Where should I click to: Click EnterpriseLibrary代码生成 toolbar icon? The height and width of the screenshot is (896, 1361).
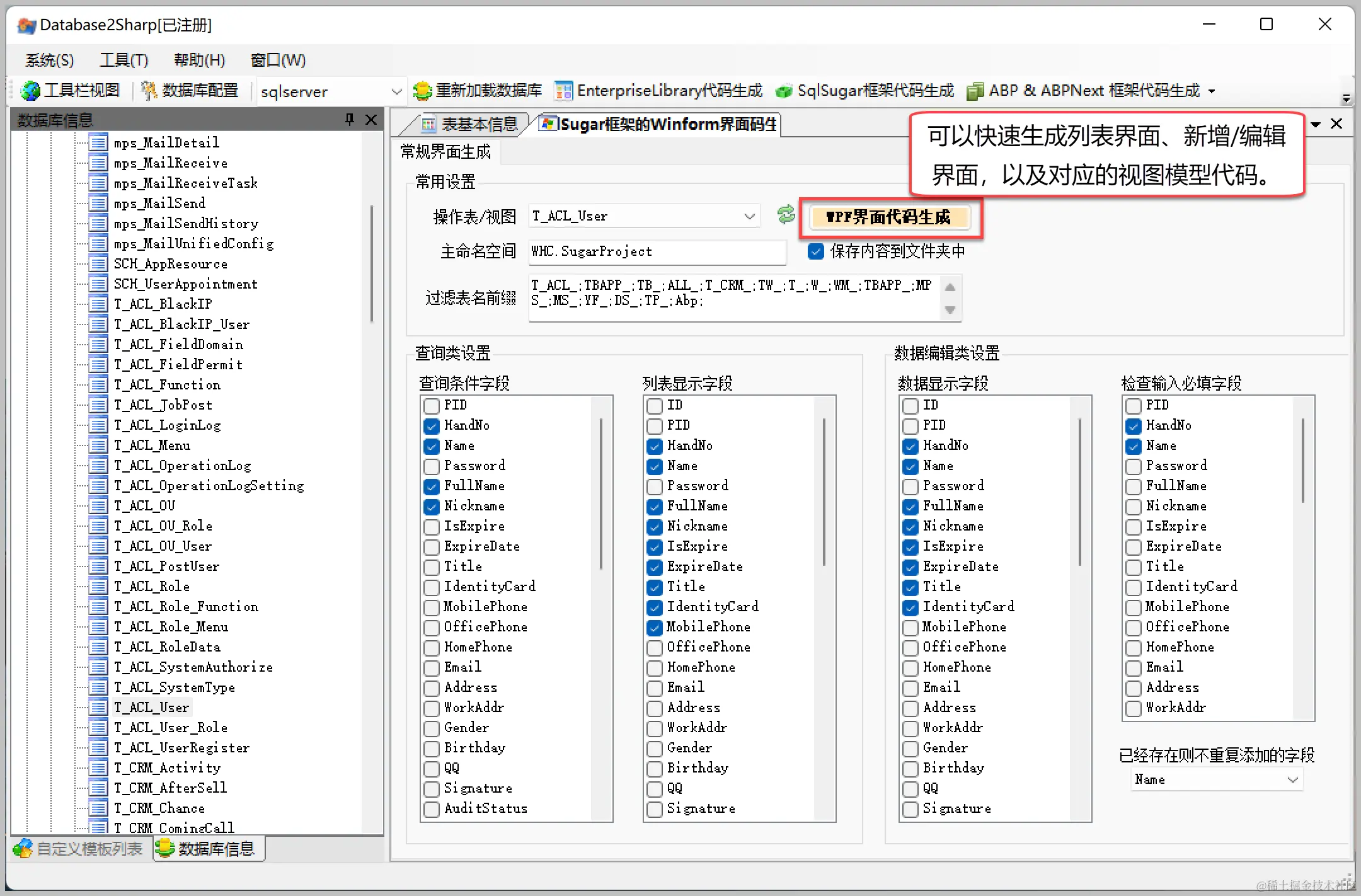[x=563, y=91]
